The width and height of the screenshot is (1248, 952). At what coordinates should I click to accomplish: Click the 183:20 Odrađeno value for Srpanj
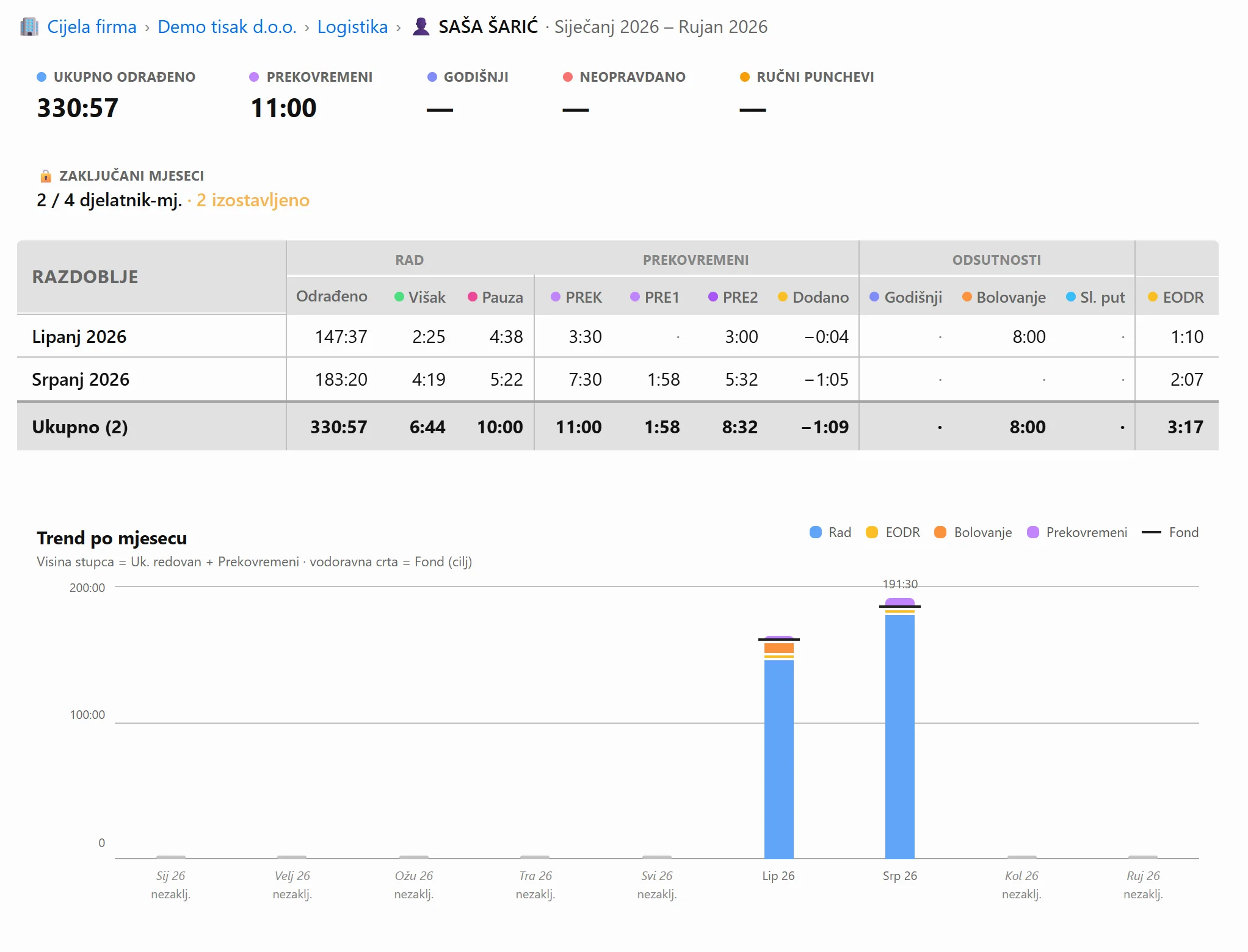point(341,380)
